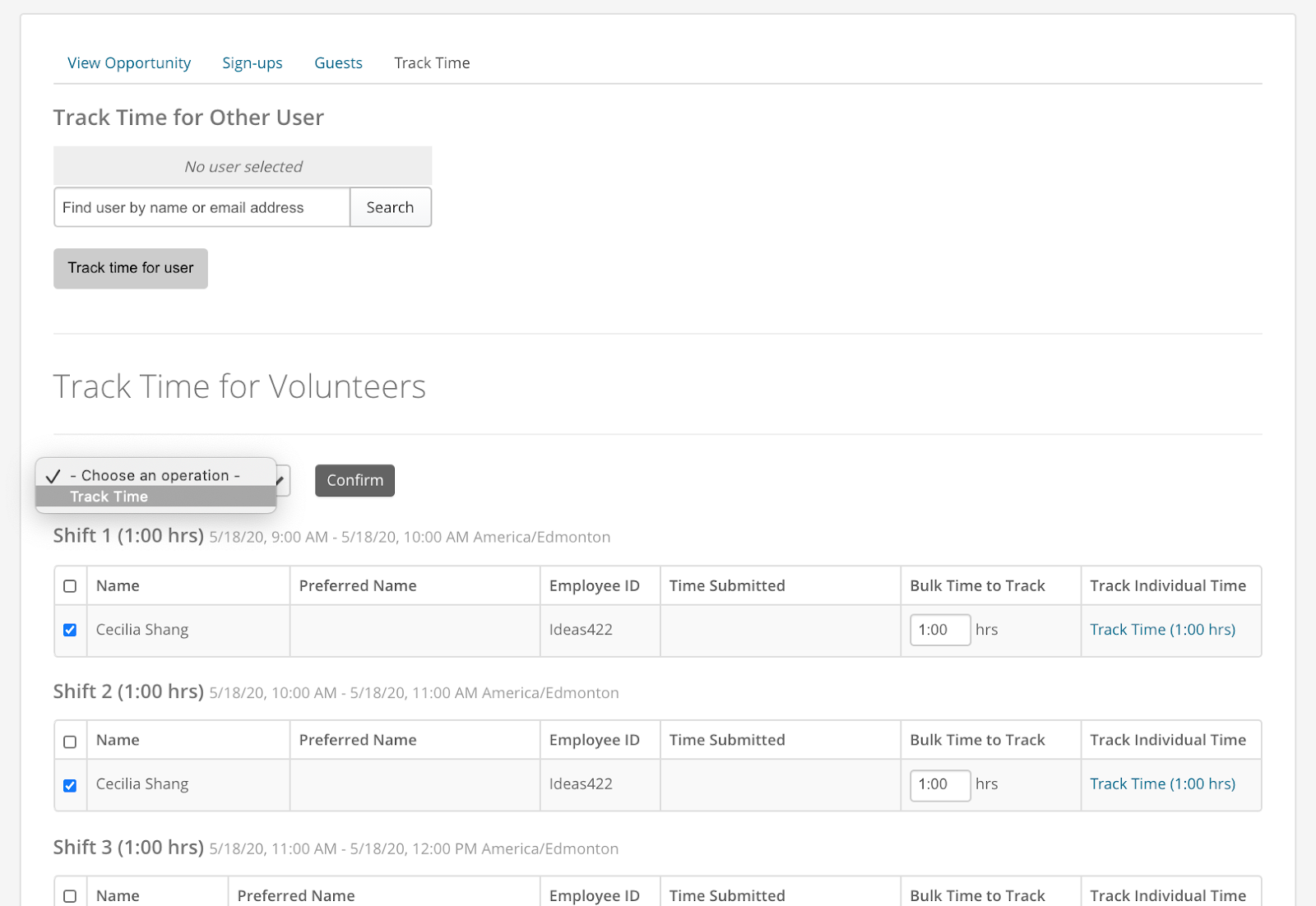Click Time Submitted column header in Shift 1
This screenshot has height=906, width=1316.
click(x=727, y=586)
